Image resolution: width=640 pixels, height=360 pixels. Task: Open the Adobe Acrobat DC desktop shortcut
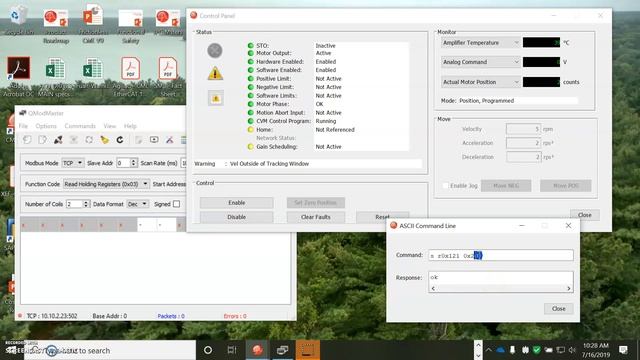pos(18,77)
